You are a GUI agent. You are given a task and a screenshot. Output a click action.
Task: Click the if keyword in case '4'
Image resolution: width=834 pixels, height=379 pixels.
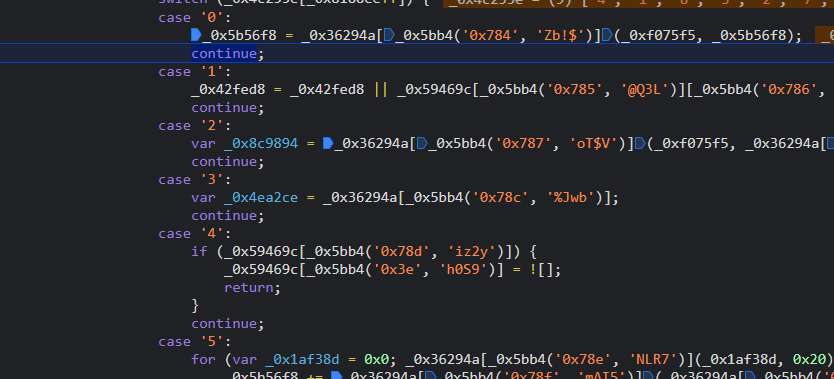click(x=199, y=251)
